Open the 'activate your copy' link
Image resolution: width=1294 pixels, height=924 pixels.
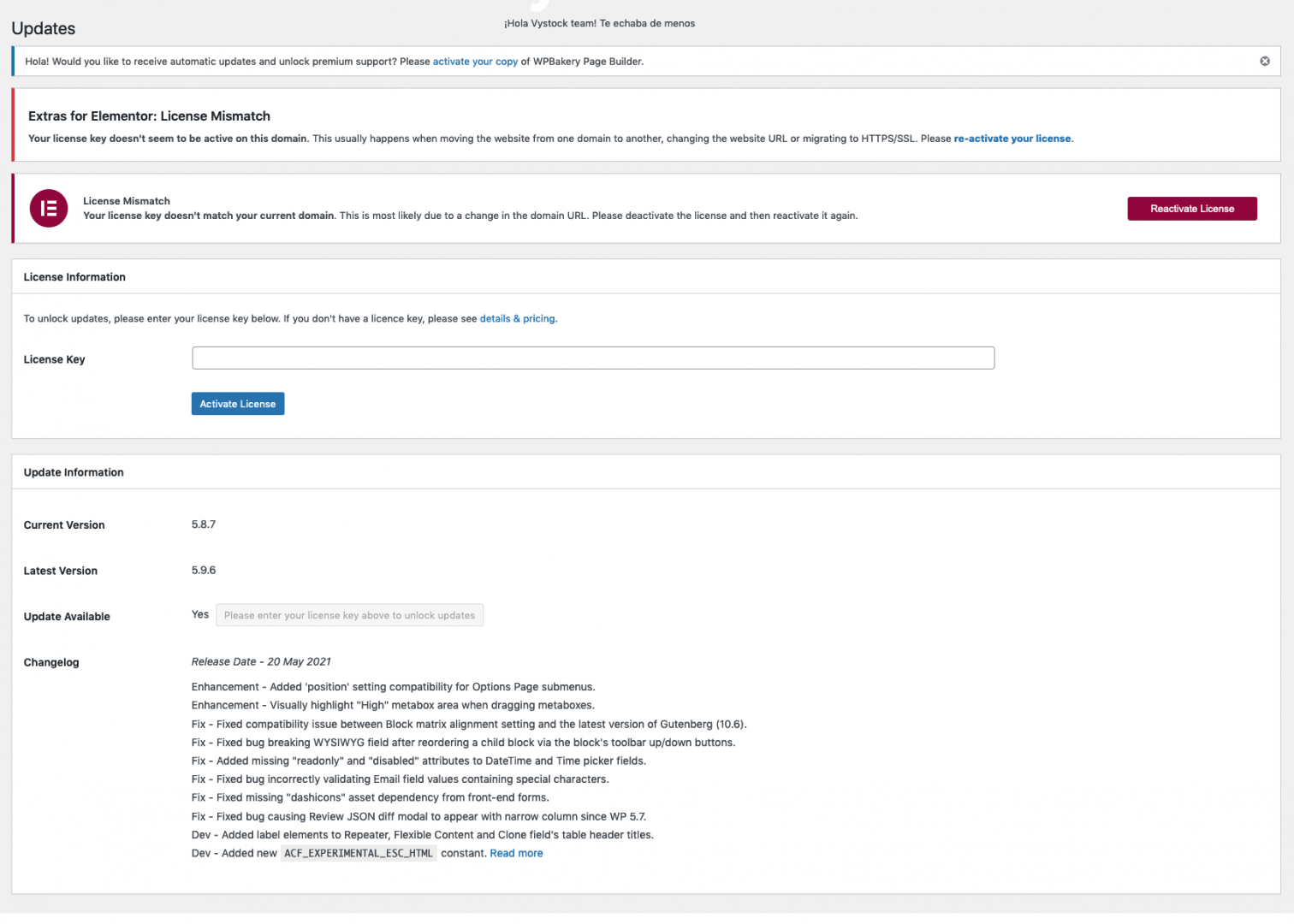(475, 62)
